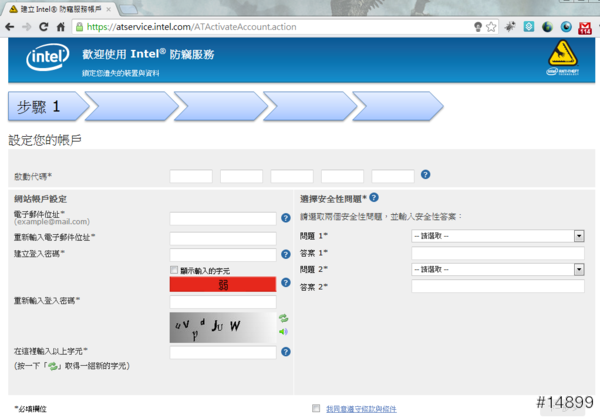Image resolution: width=600 pixels, height=418 pixels.
Task: Click the URL address bar
Action: click(276, 27)
